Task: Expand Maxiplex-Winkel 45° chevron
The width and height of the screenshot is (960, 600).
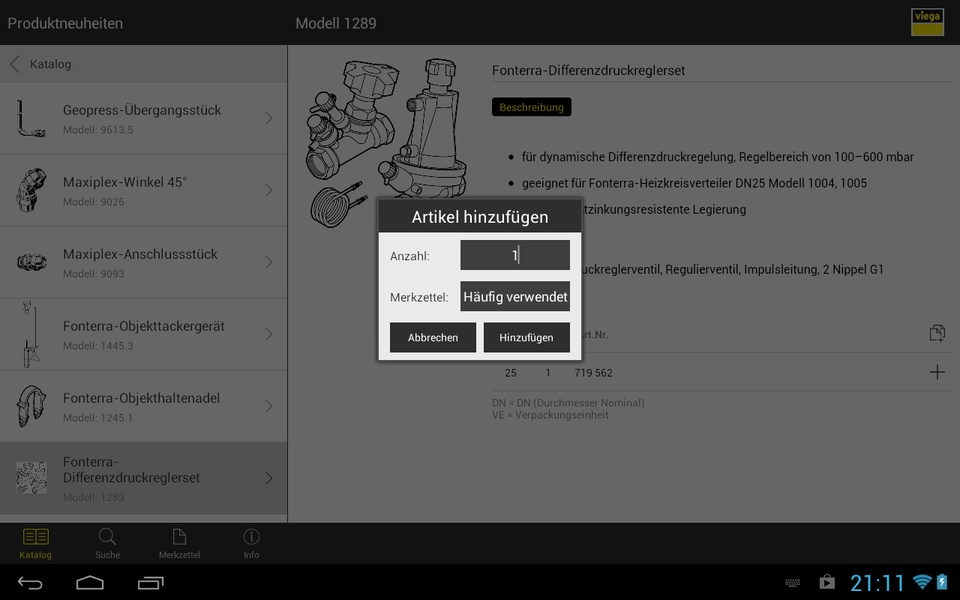Action: pyautogui.click(x=269, y=190)
